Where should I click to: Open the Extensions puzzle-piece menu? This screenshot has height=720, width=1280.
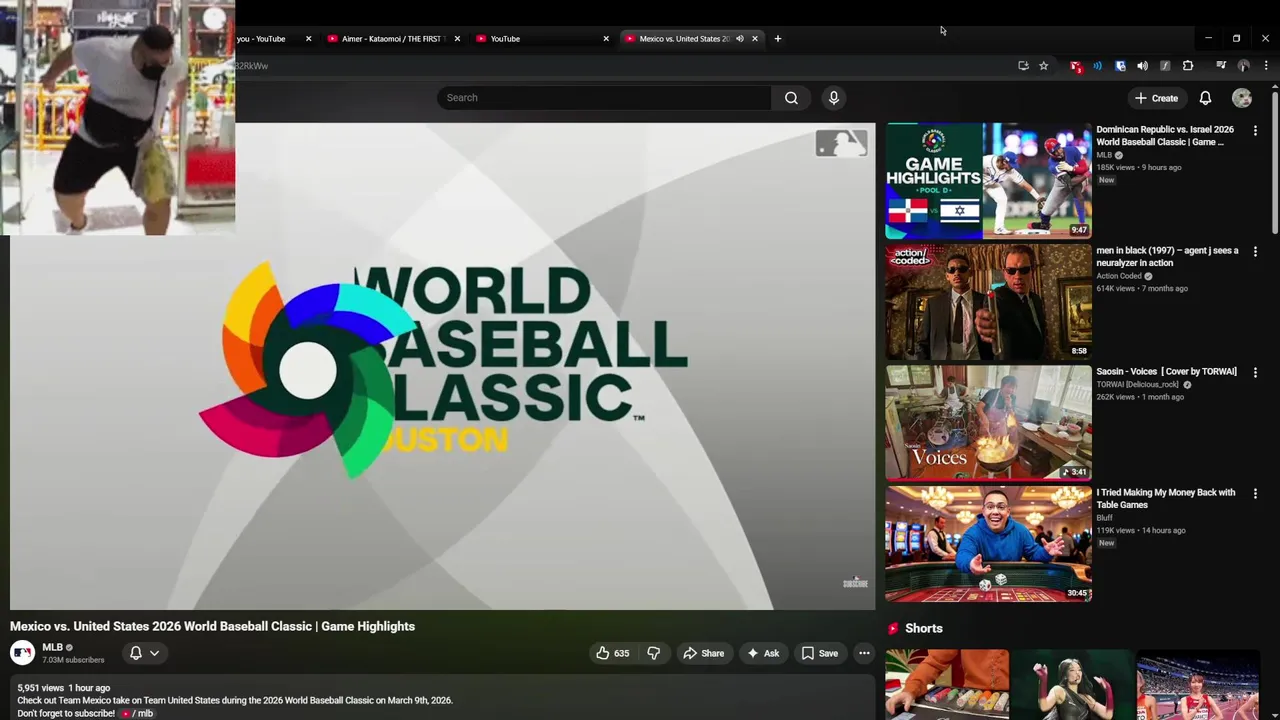pyautogui.click(x=1188, y=66)
